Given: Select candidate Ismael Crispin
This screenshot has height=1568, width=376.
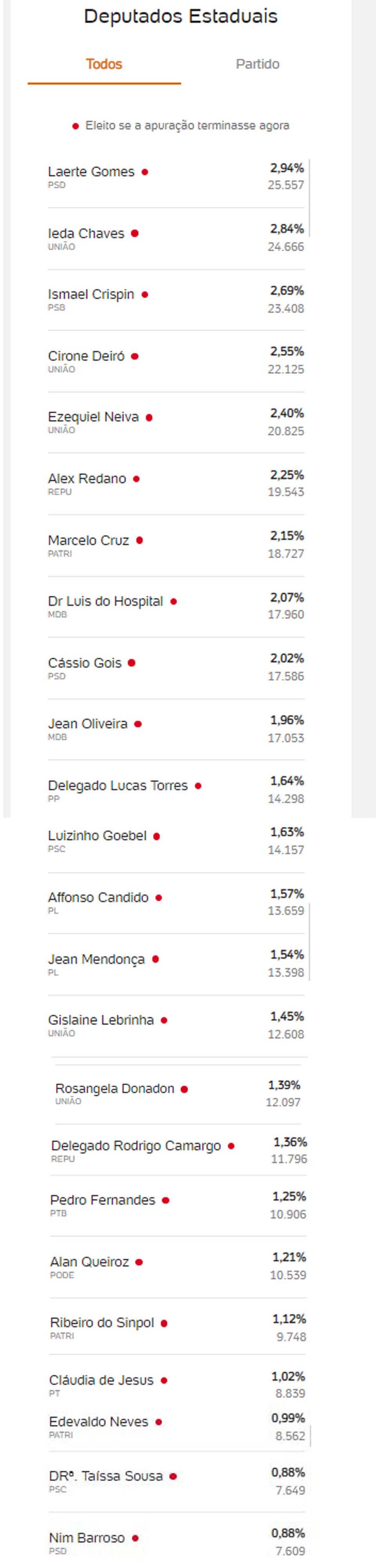Looking at the screenshot, I should (x=91, y=295).
